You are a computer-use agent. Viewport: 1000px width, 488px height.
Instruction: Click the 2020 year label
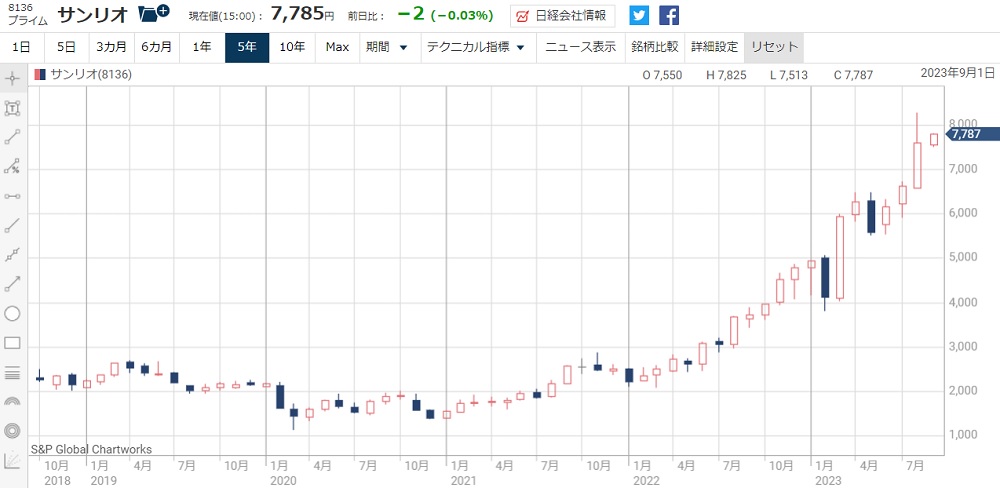pyautogui.click(x=283, y=480)
